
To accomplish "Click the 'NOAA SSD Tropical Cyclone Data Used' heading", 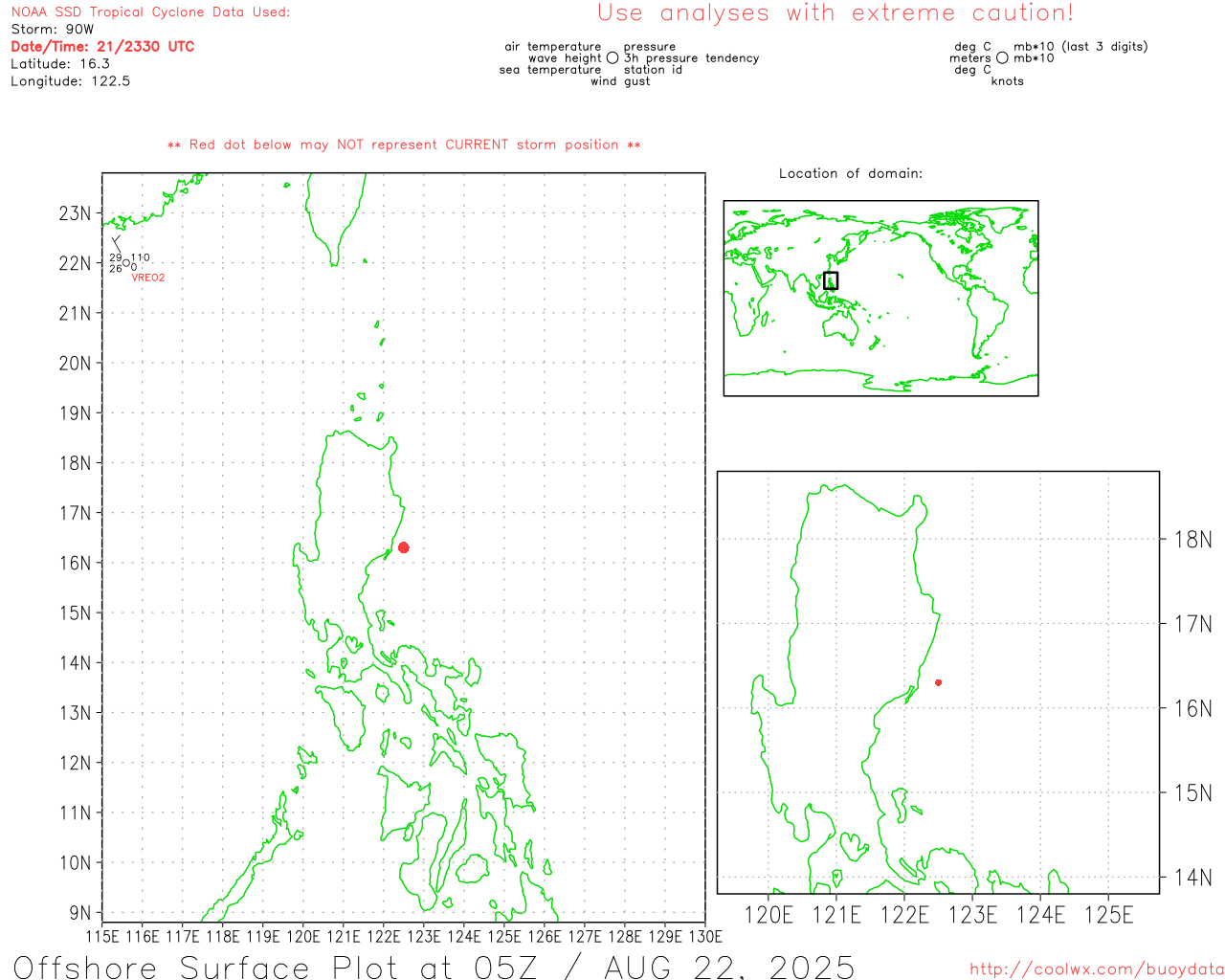I will [150, 12].
